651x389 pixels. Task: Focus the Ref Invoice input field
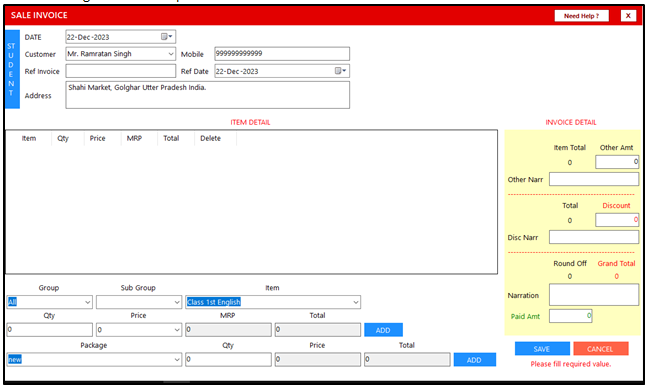pyautogui.click(x=120, y=71)
